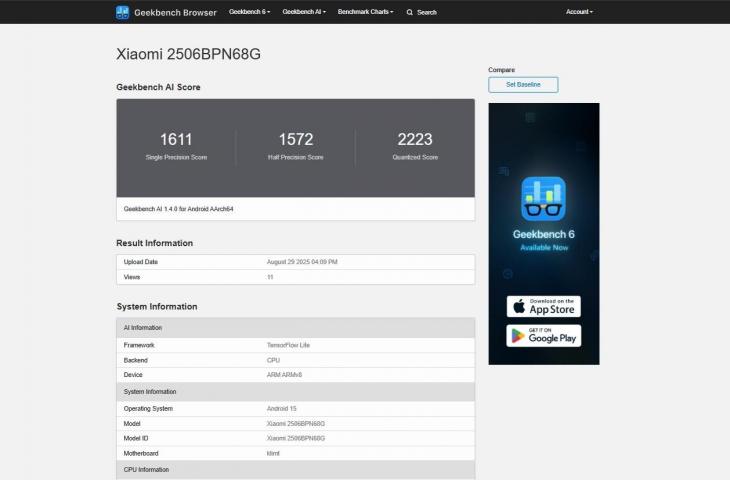Click the Geekbench Browser logo icon
The width and height of the screenshot is (730, 480).
[x=122, y=12]
